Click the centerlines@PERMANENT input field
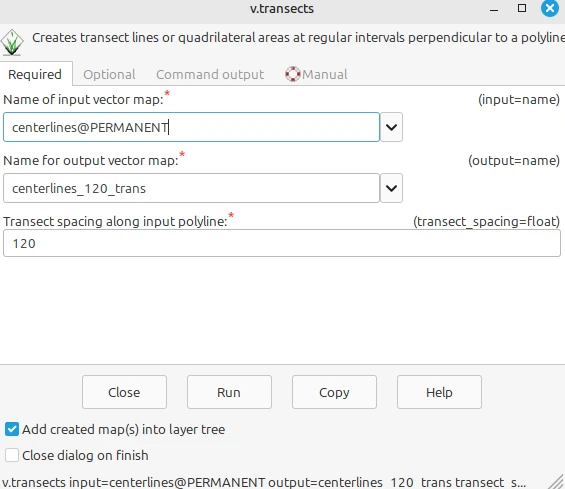The image size is (565, 489). click(x=191, y=127)
